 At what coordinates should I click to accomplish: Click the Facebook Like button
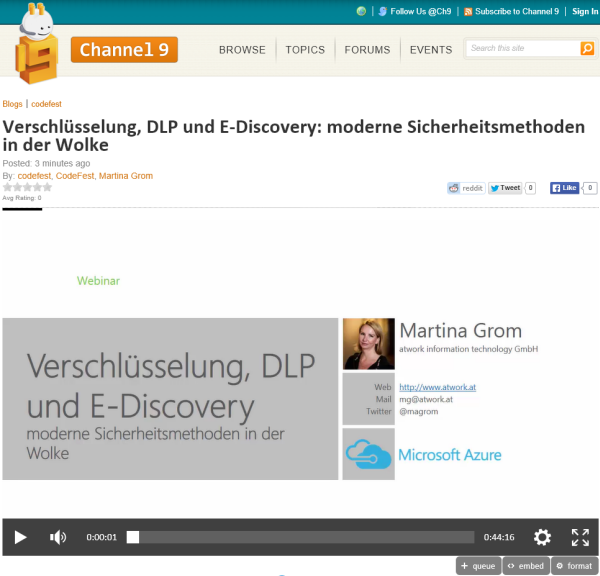564,188
